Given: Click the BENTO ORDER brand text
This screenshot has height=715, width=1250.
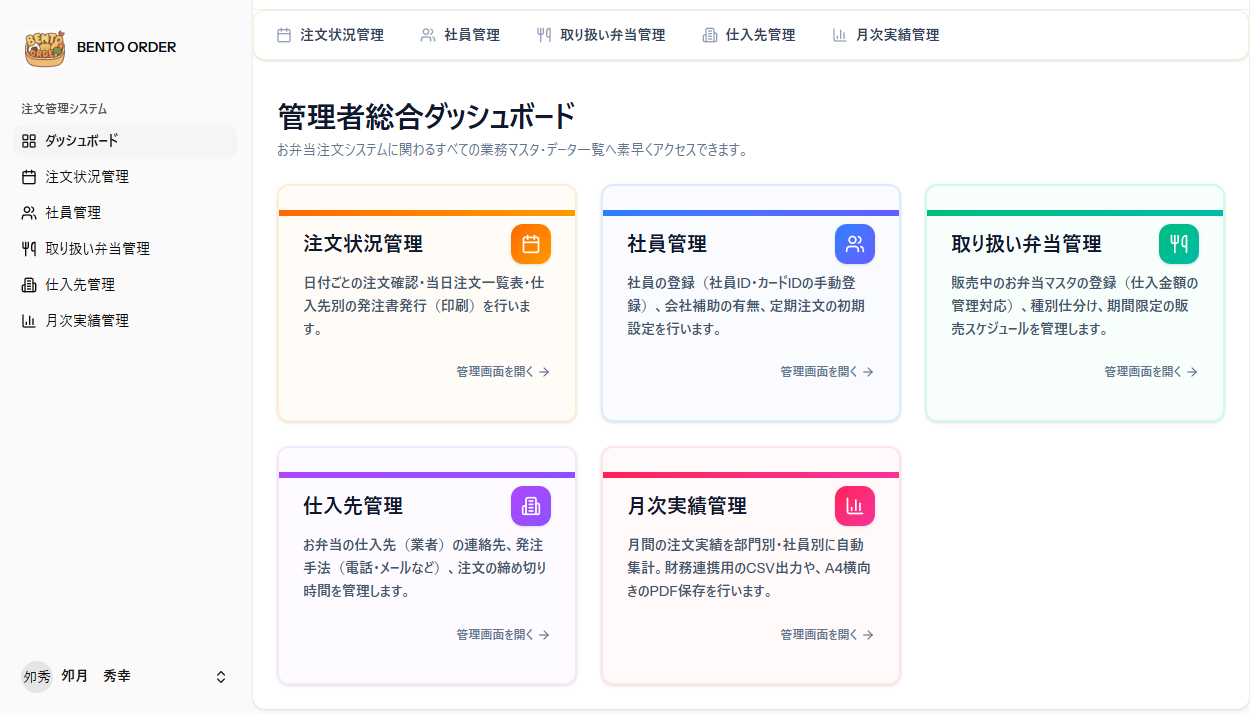Looking at the screenshot, I should pos(126,47).
